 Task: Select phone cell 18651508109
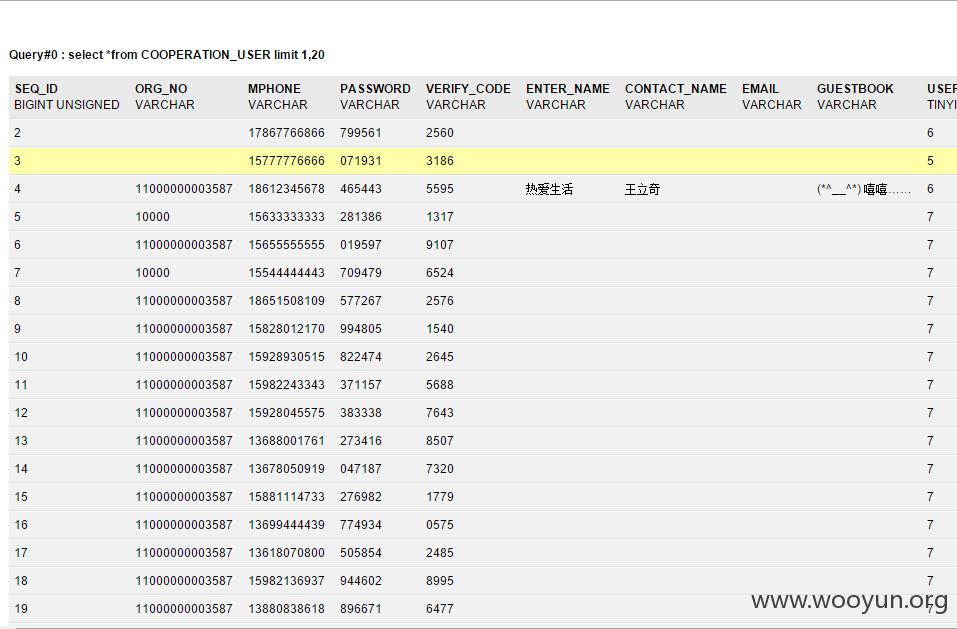click(x=286, y=301)
